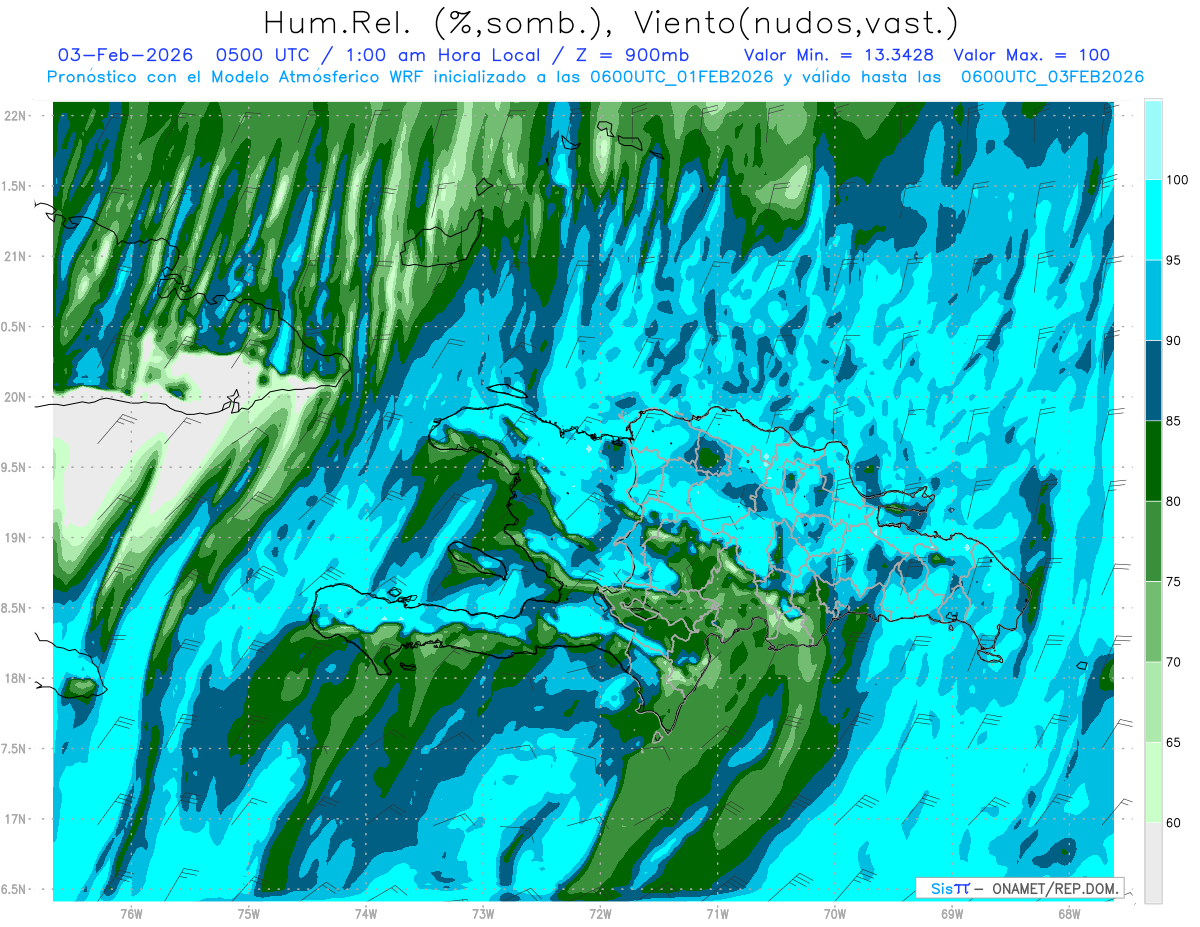1200x927 pixels.
Task: Choose the dark green 80–85 legend band
Action: (x=1153, y=461)
